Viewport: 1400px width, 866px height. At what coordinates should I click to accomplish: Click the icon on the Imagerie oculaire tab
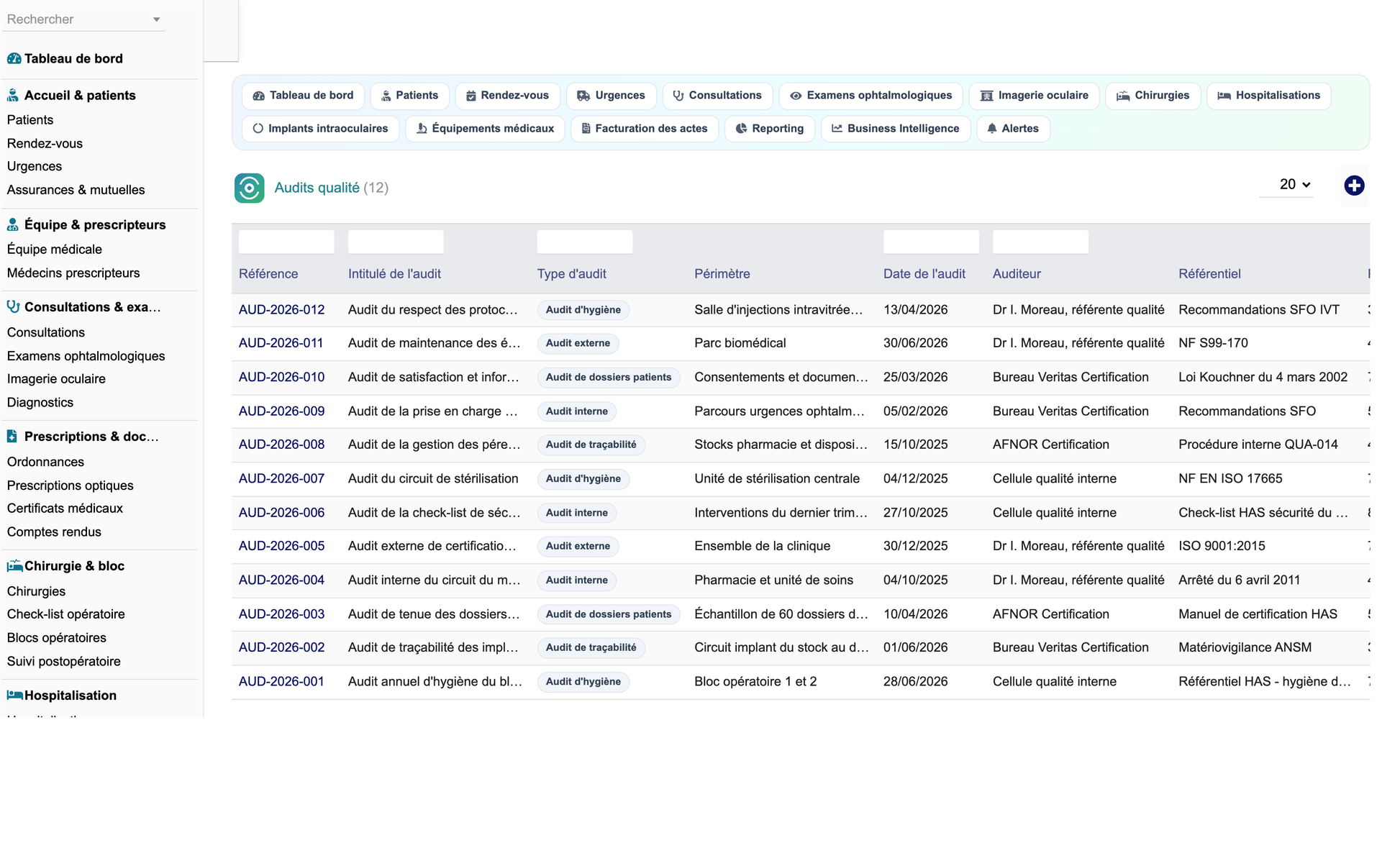pos(987,96)
